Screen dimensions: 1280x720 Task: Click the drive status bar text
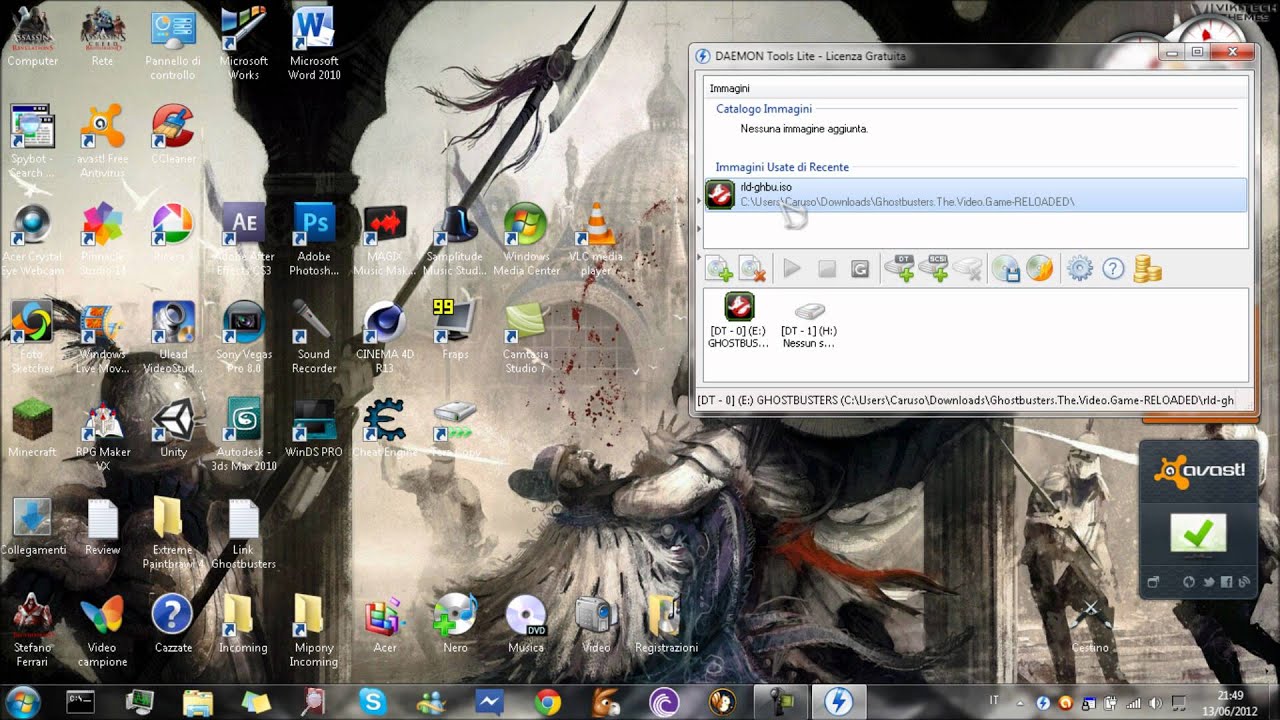click(965, 400)
